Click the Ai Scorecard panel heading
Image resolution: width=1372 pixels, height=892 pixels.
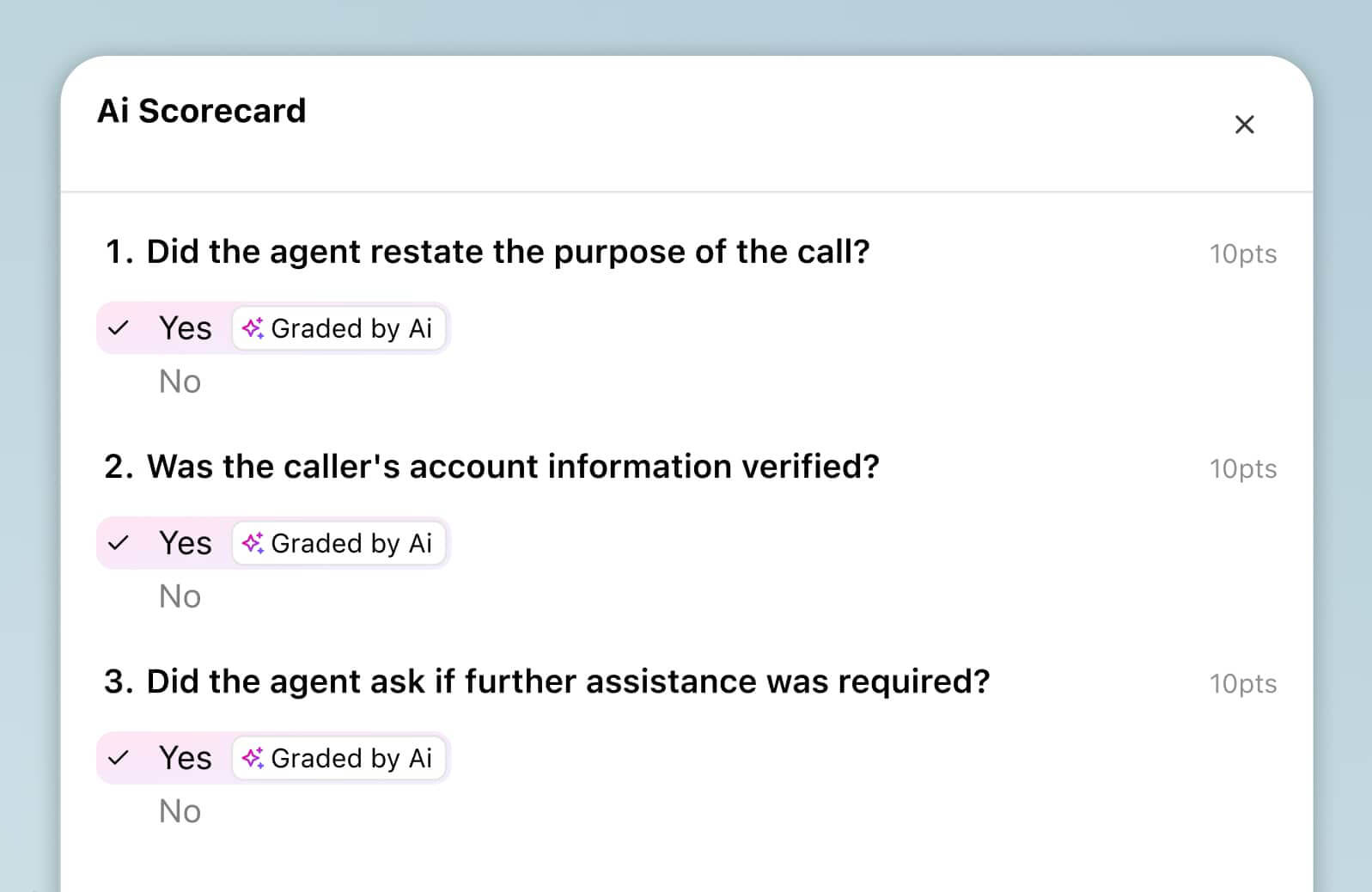coord(203,111)
